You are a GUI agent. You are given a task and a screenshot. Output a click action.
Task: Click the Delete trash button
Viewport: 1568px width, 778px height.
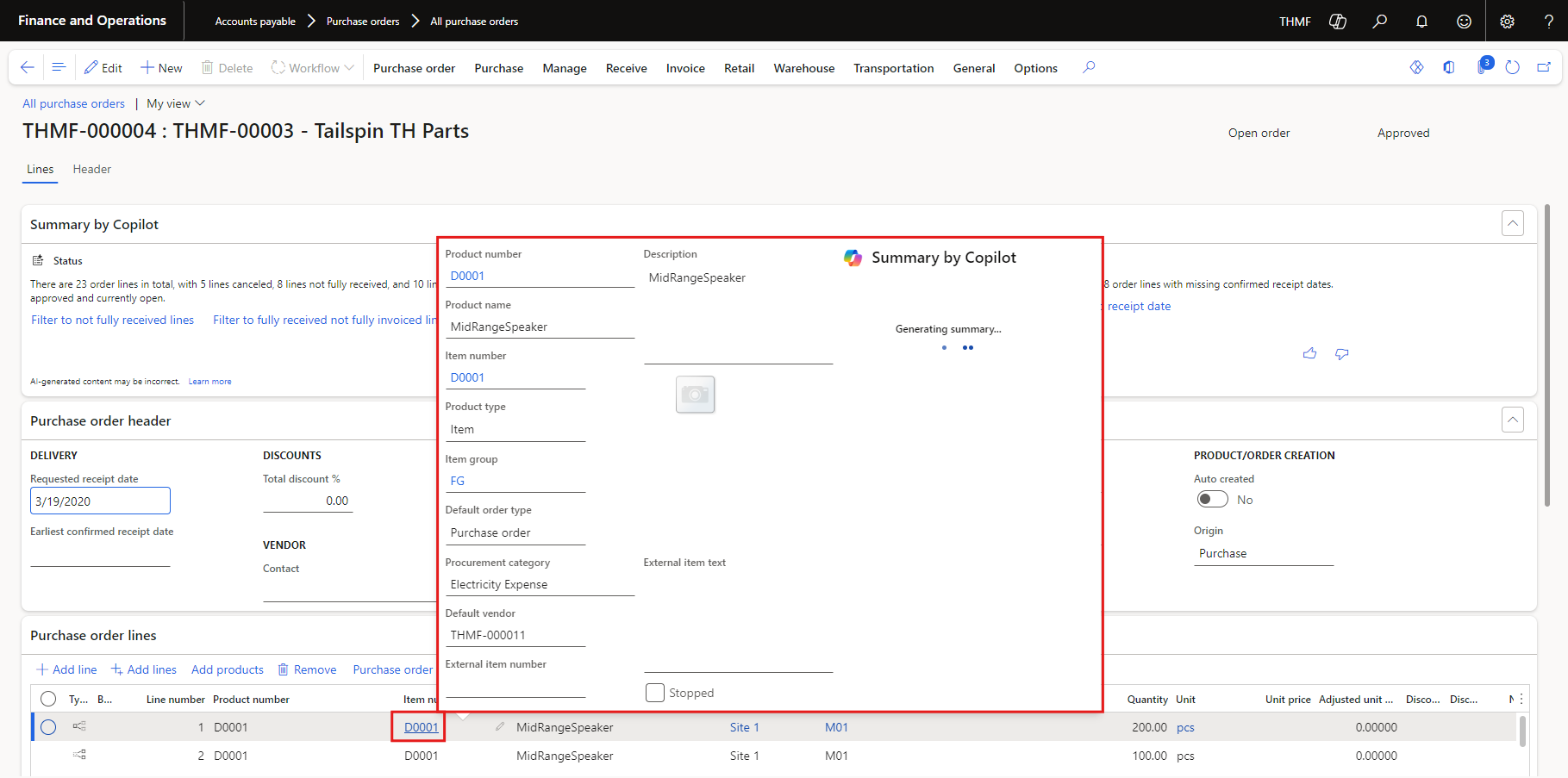click(x=227, y=68)
